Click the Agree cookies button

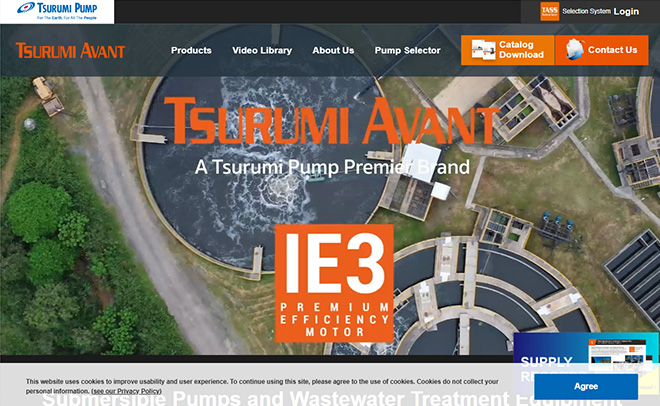click(586, 386)
